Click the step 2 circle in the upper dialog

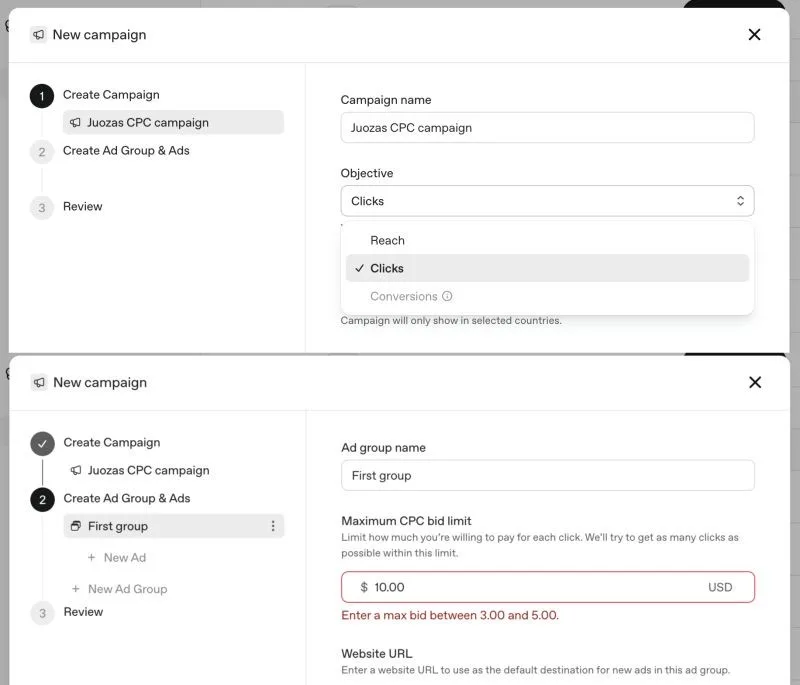point(42,152)
